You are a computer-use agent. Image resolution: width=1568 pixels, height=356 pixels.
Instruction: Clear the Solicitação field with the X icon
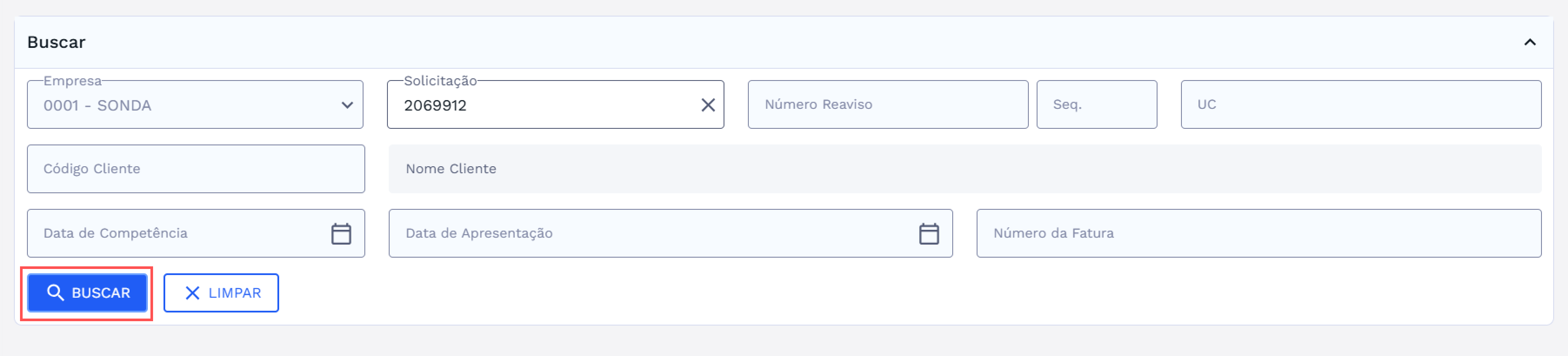click(x=707, y=105)
